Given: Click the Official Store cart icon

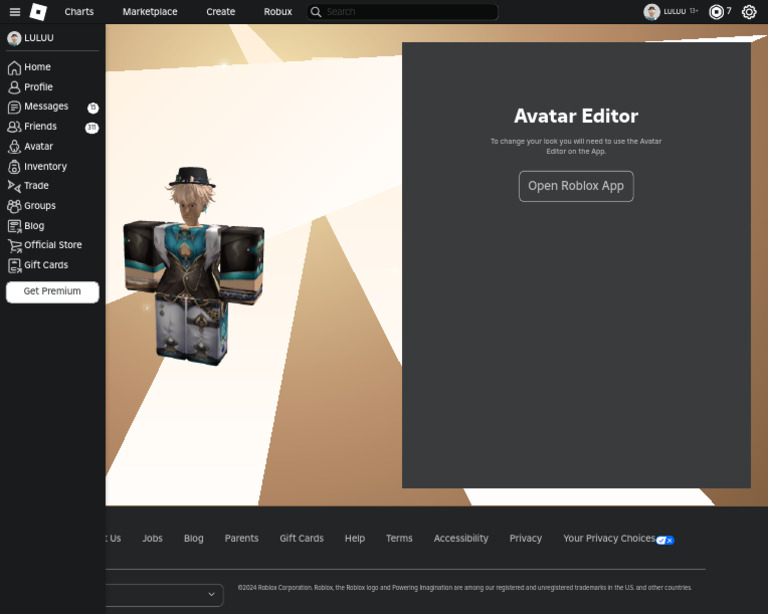Looking at the screenshot, I should click(15, 245).
